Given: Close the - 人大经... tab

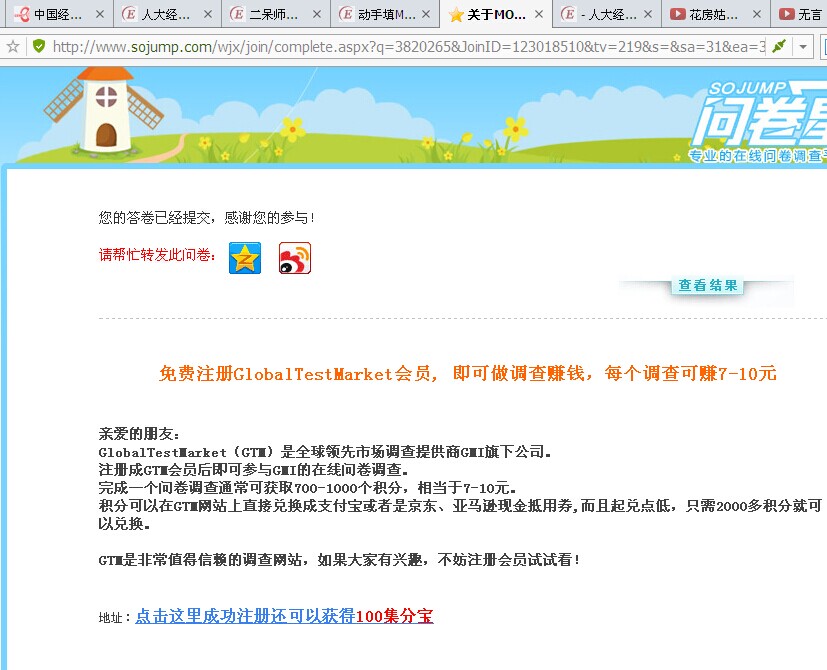Looking at the screenshot, I should 648,14.
